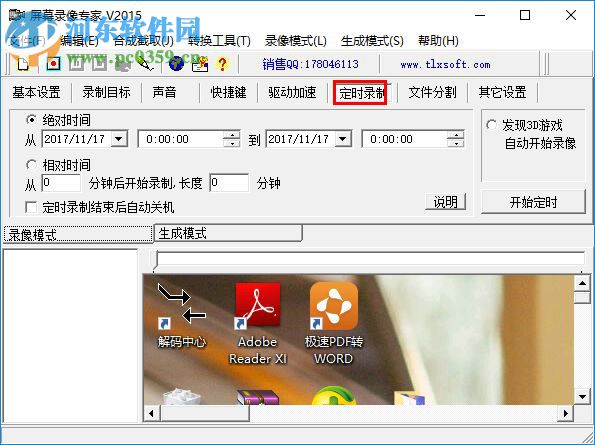The height and width of the screenshot is (445, 595).
Task: Open the end date dropdown arrow
Action: click(343, 139)
